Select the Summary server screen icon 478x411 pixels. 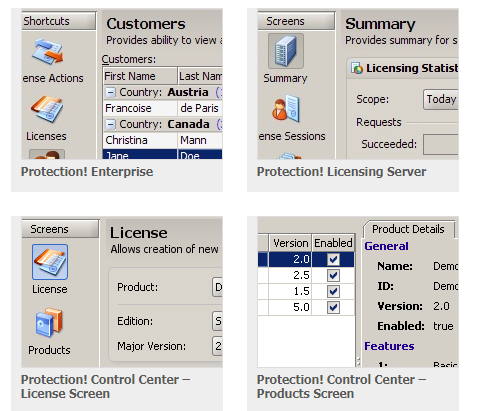click(x=286, y=51)
